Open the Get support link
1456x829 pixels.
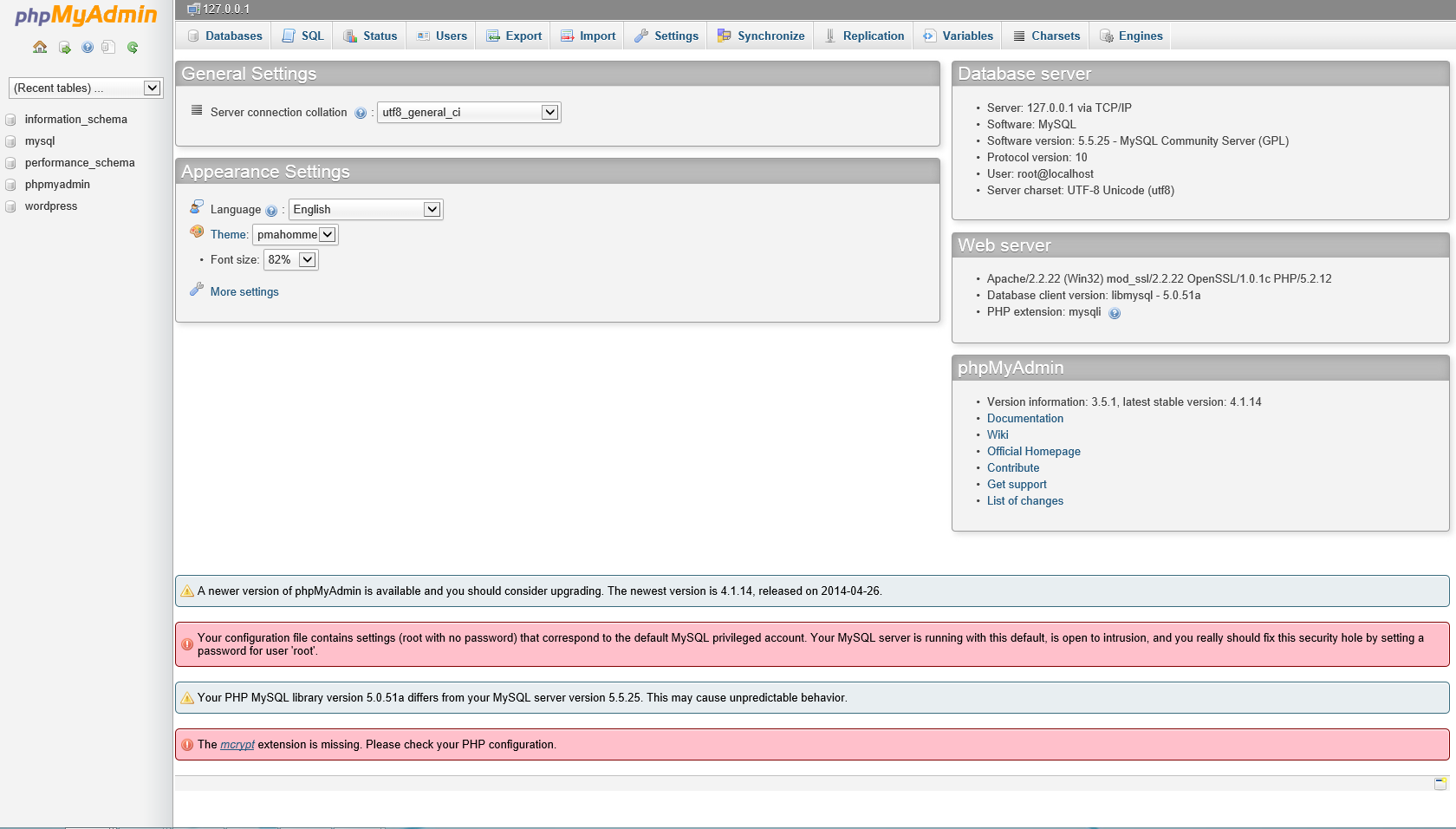pyautogui.click(x=1017, y=485)
